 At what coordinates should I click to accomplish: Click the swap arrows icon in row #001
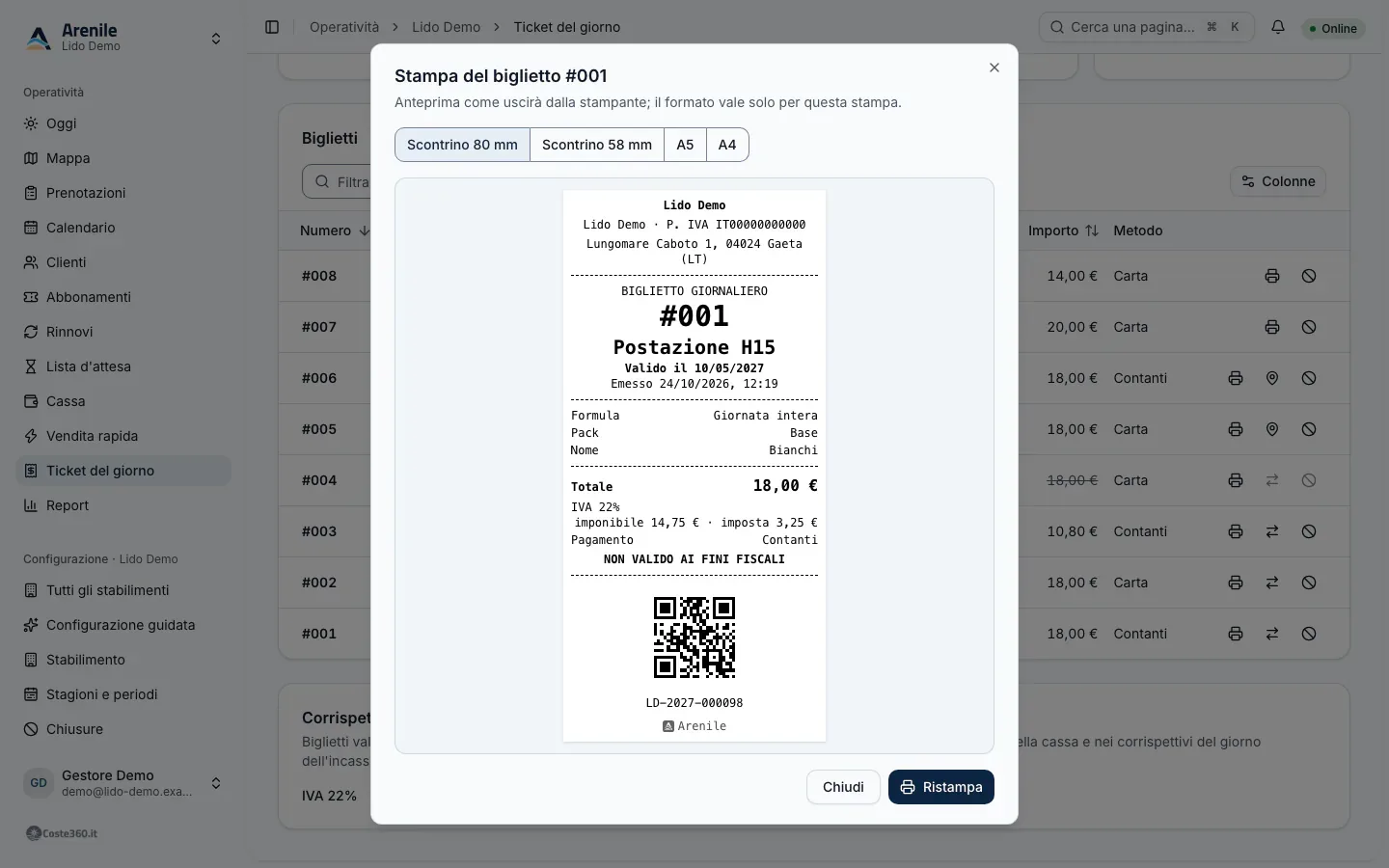pos(1272,634)
